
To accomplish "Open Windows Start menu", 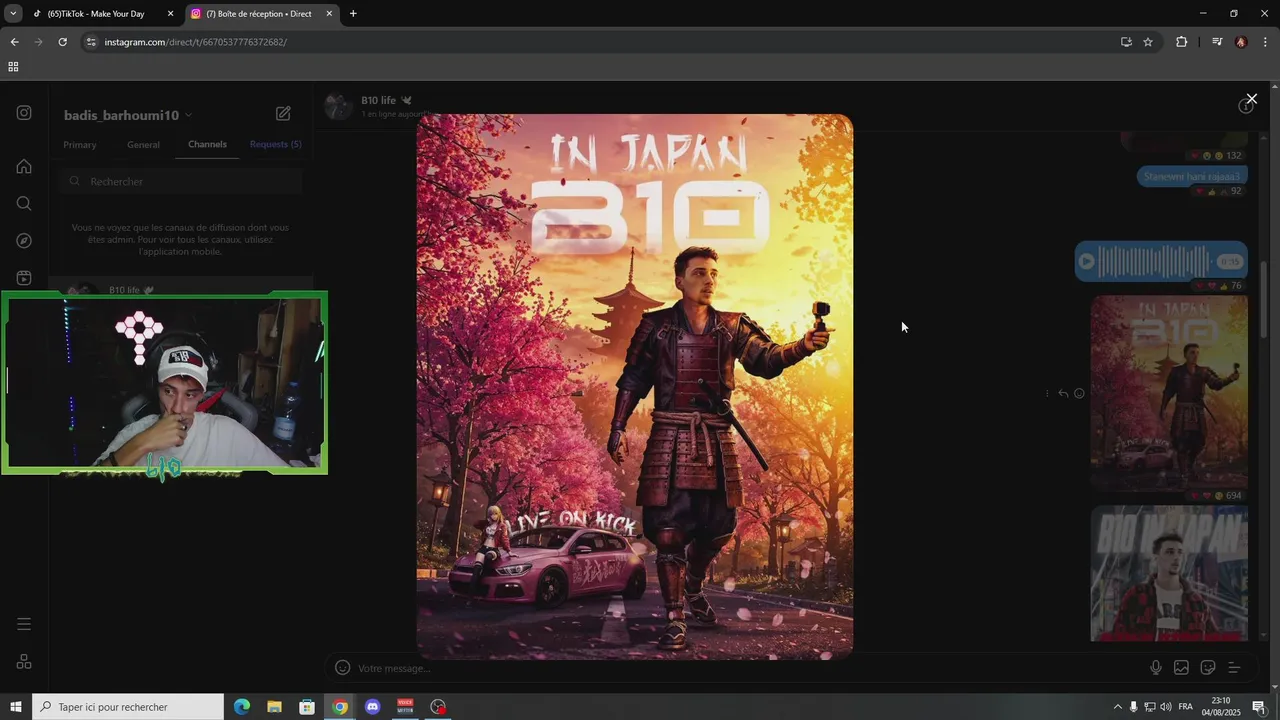I will [15, 707].
